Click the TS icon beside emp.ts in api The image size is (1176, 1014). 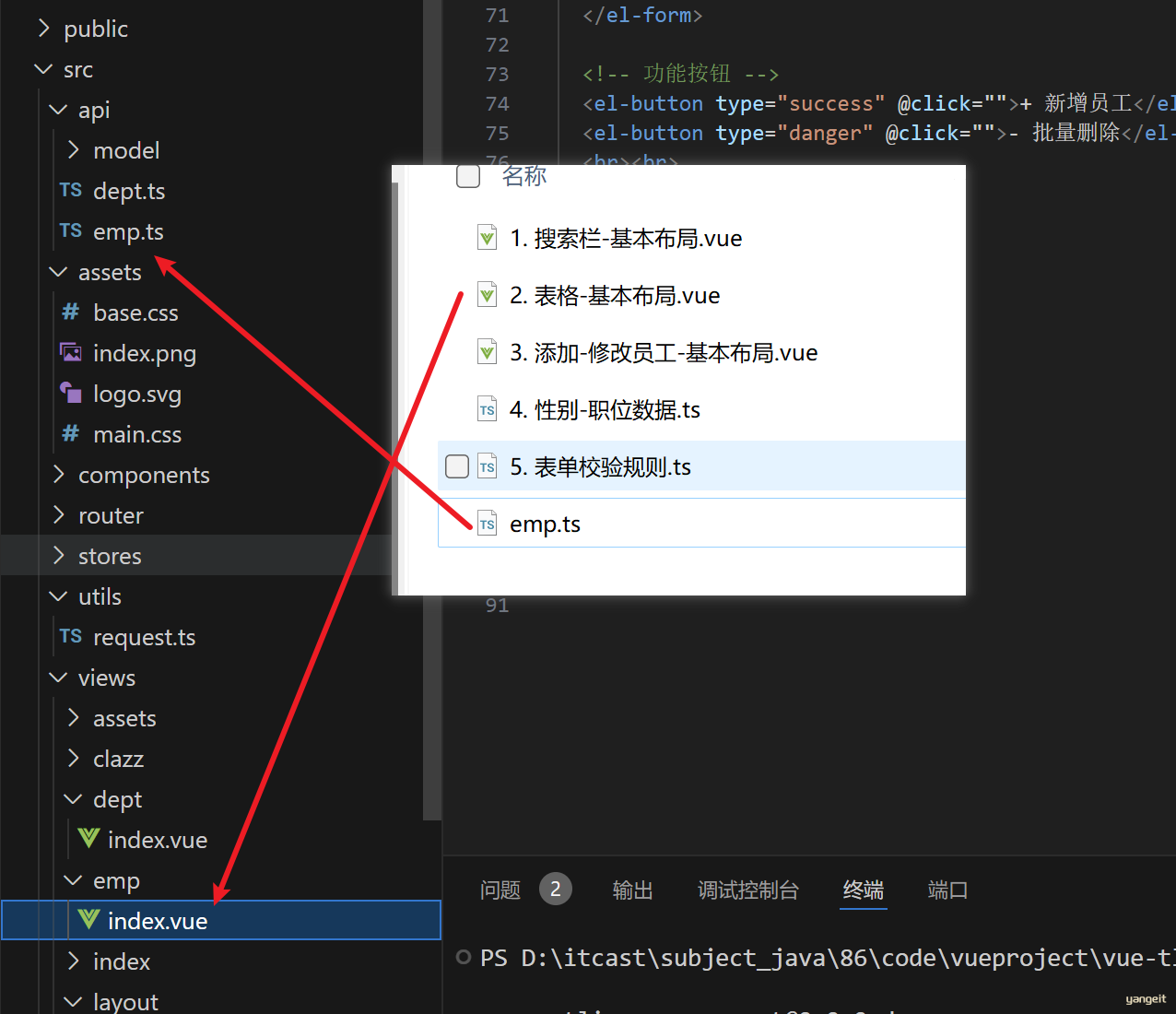(x=71, y=230)
